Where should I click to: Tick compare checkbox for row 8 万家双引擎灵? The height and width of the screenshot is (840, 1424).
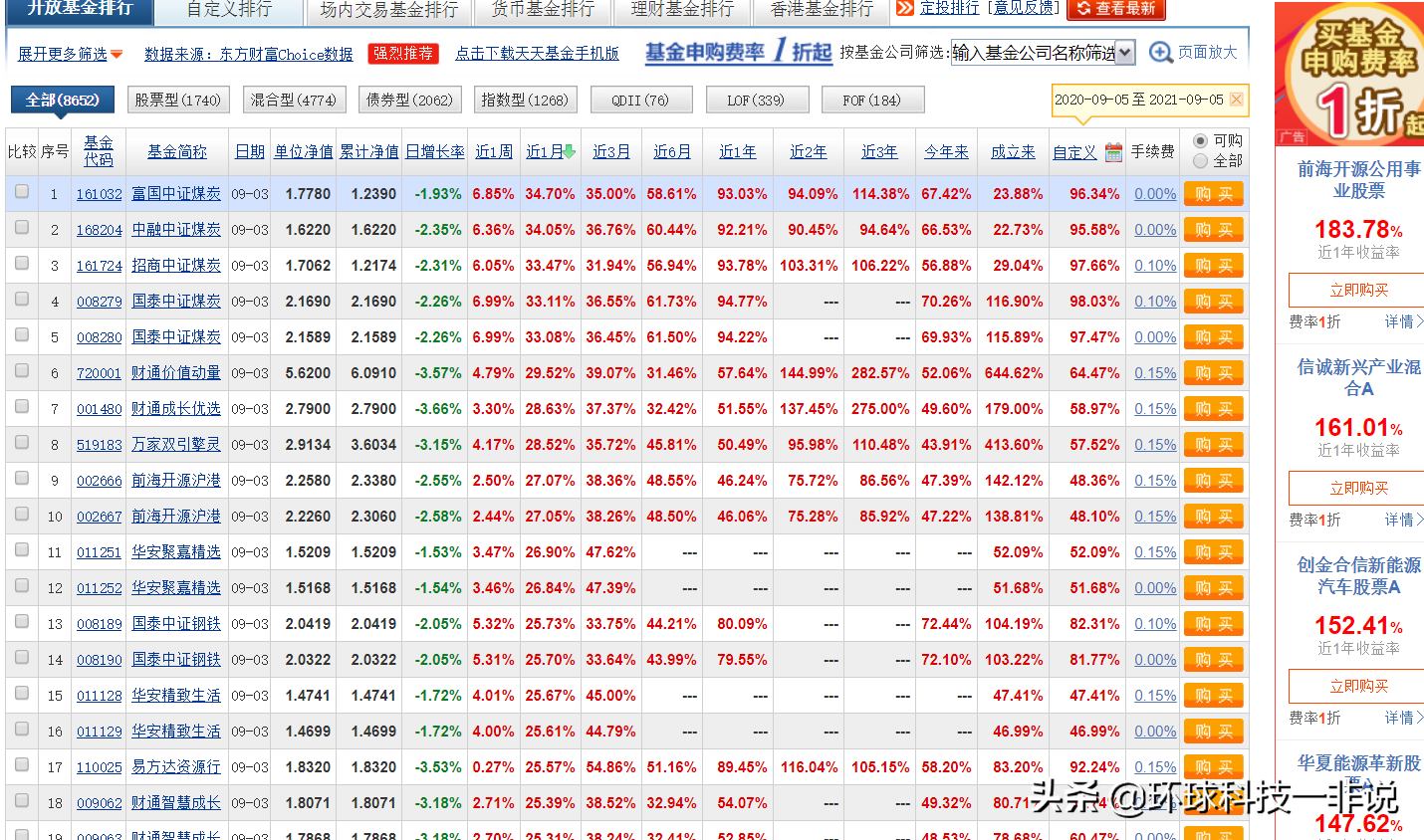point(22,443)
